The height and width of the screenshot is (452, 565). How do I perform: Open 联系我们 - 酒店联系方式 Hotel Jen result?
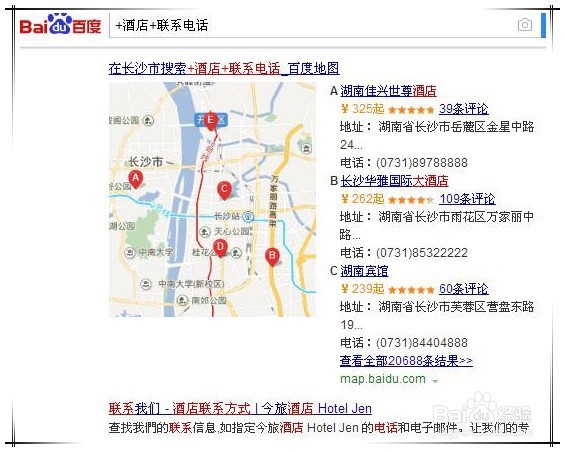[x=240, y=409]
